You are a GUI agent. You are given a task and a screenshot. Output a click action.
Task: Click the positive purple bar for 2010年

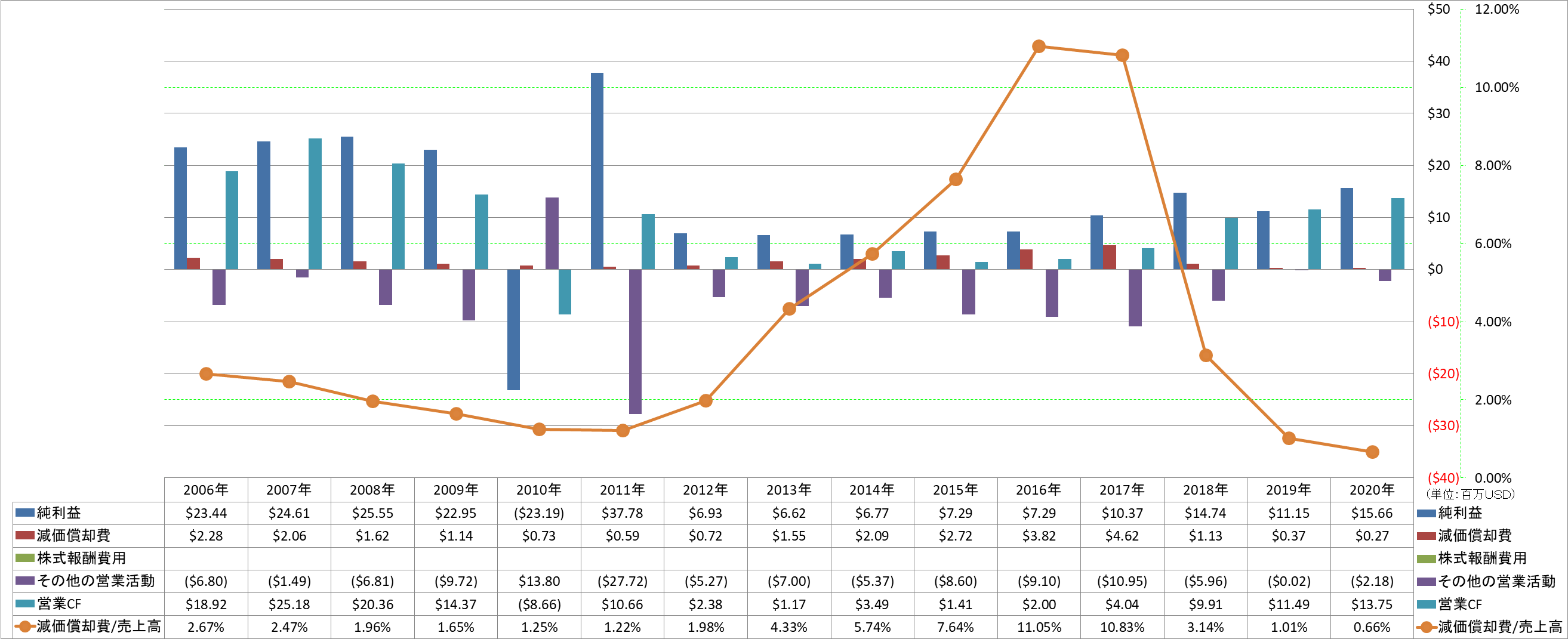coord(552,233)
